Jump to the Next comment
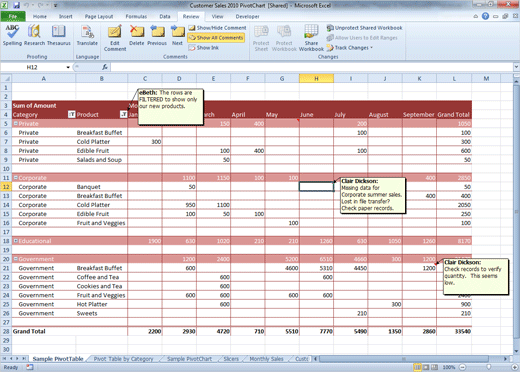Viewport: 520px width, 372px height. coord(177,35)
